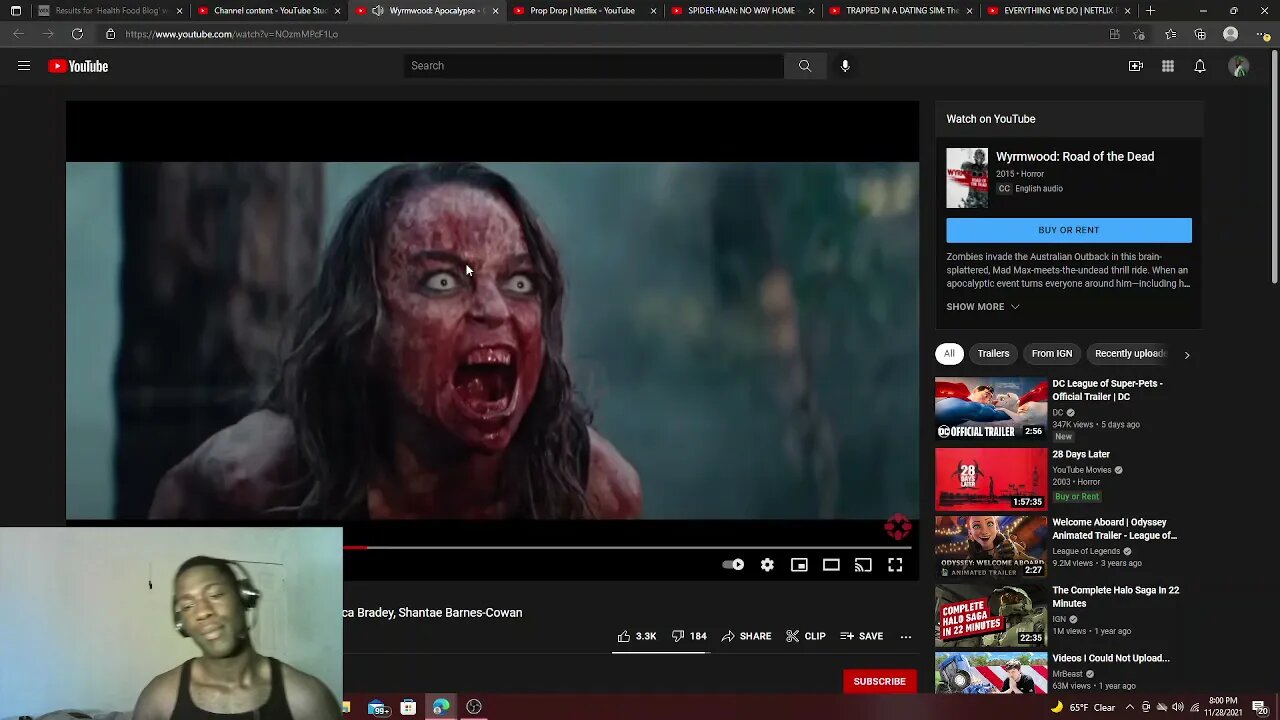Screen dimensions: 1280x720
Task: Select the Trailers filter chip
Action: click(993, 353)
